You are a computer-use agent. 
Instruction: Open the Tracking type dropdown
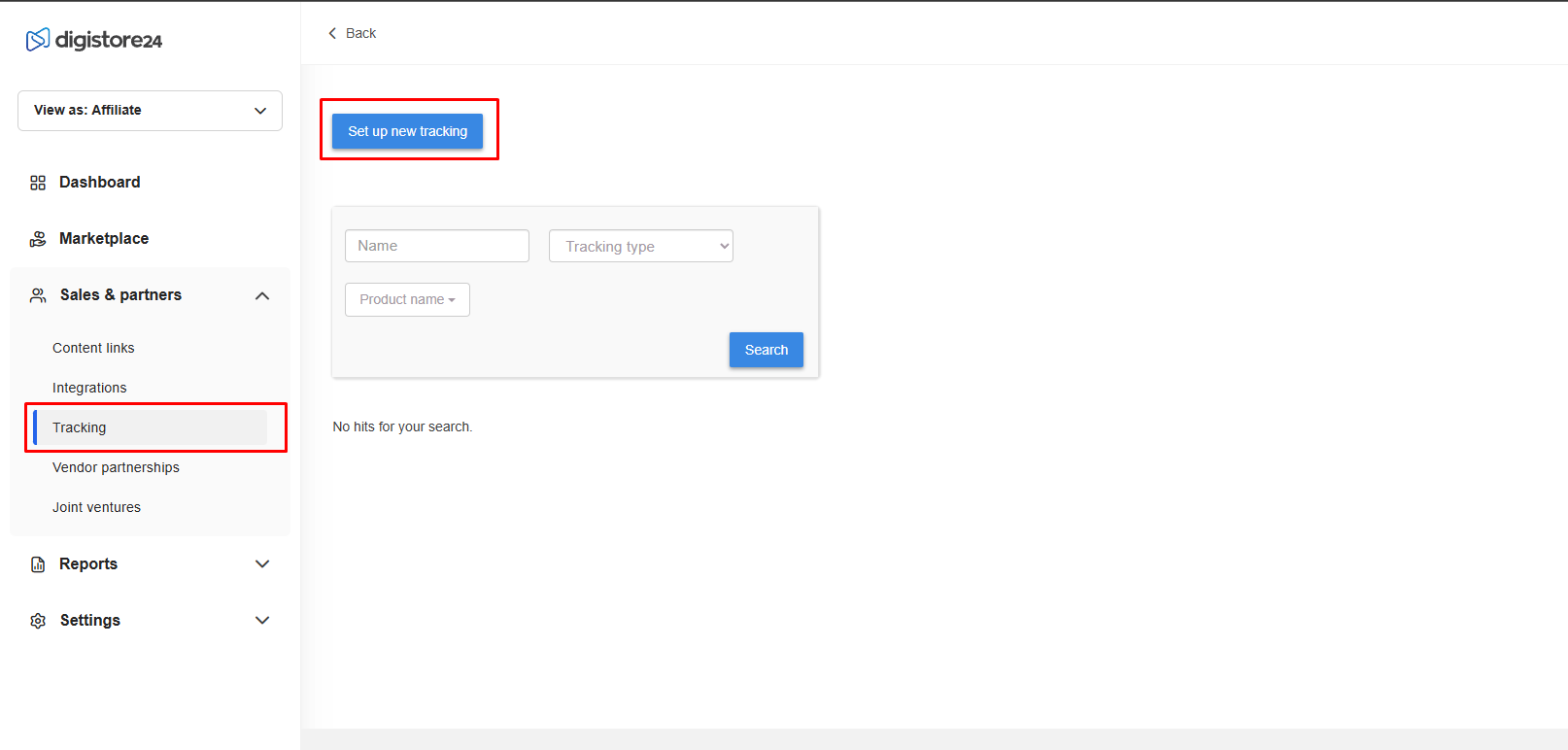[640, 246]
